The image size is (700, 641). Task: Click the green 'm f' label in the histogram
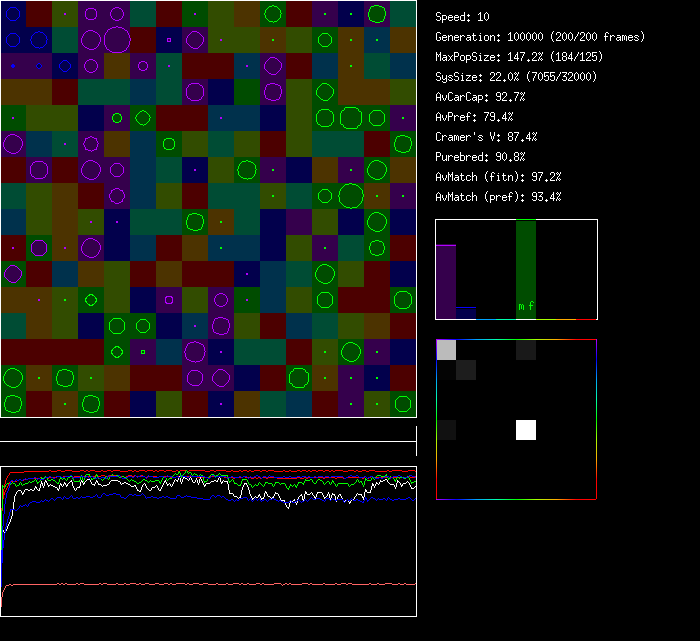(525, 306)
